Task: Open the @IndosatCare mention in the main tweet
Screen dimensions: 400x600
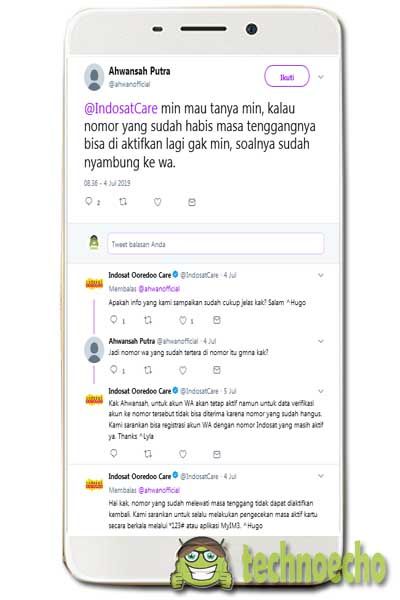Action: tap(121, 108)
